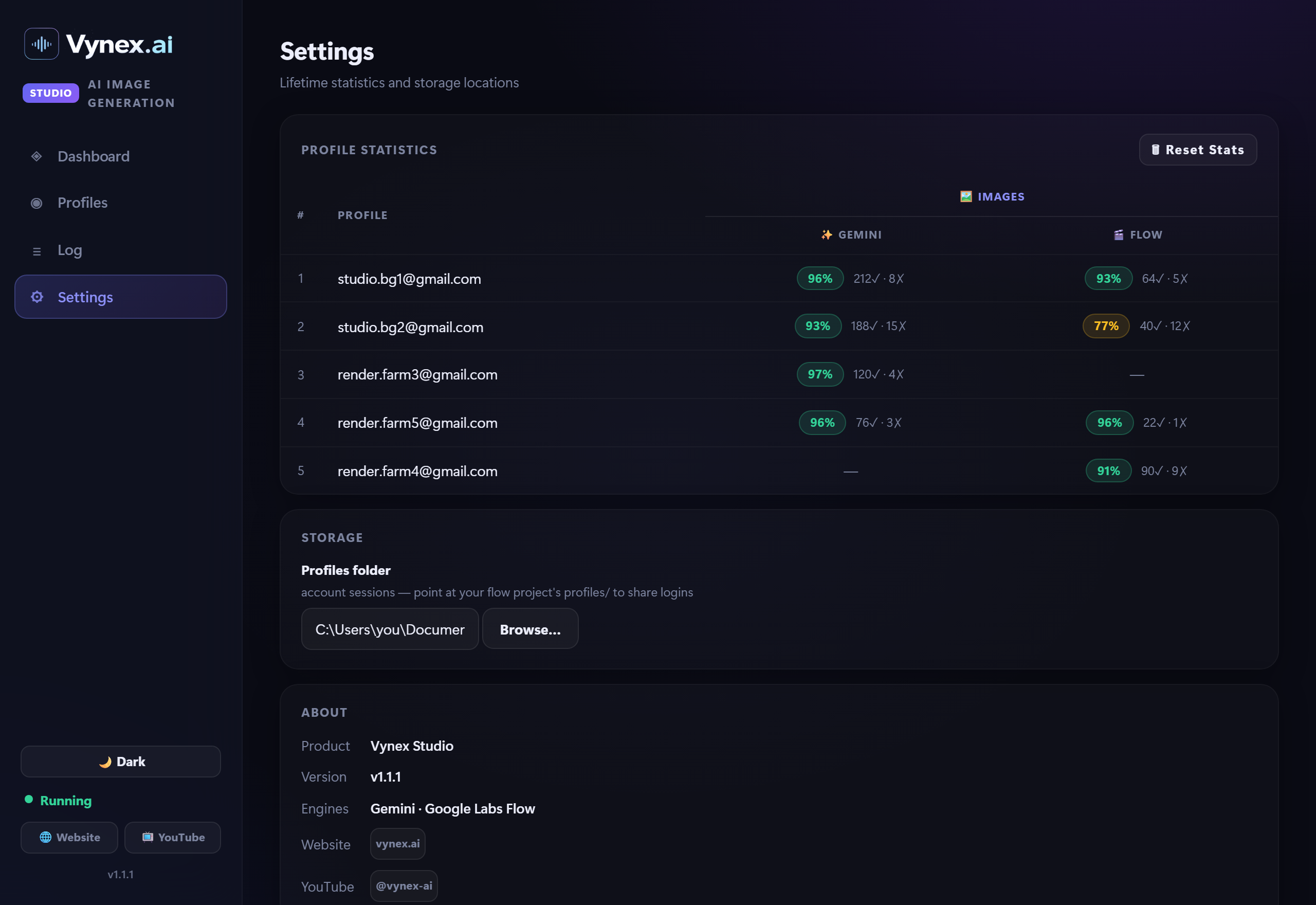Screen dimensions: 1316x905
Task: Click the yellow 77% Flow badge
Action: pos(1106,326)
